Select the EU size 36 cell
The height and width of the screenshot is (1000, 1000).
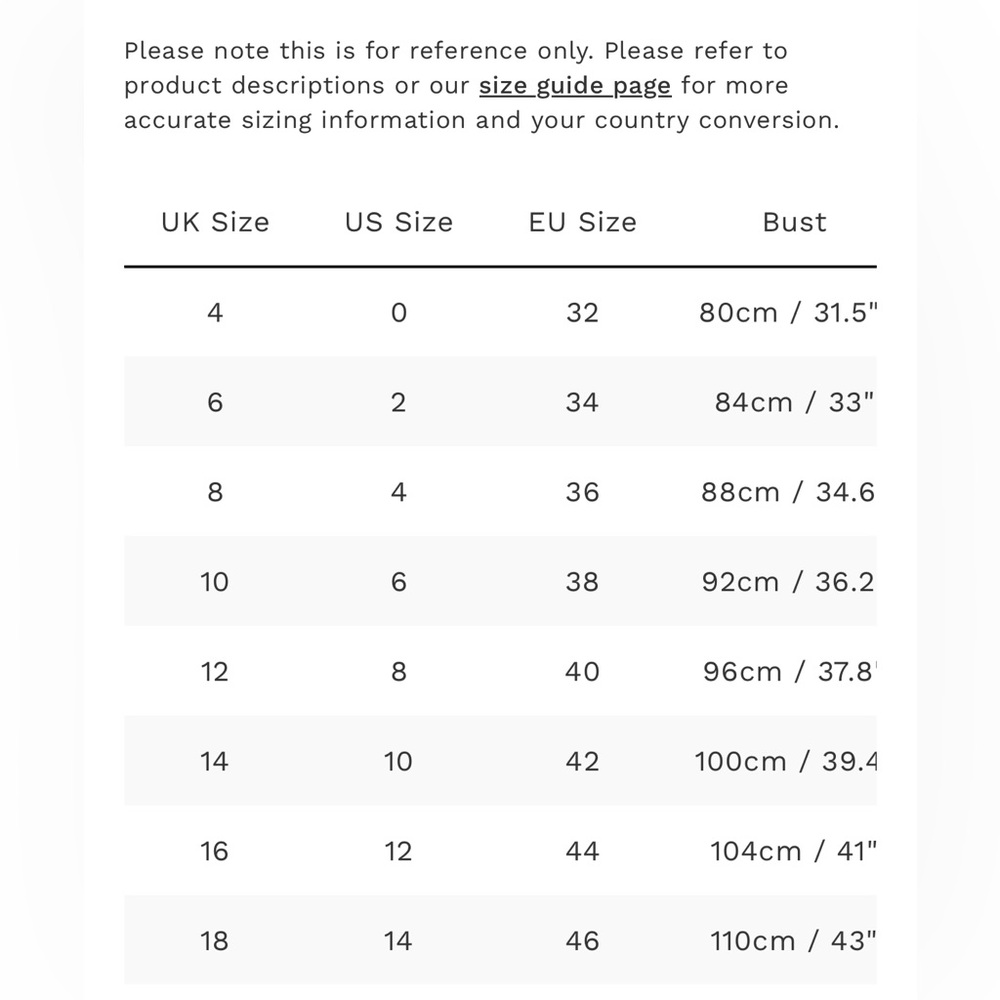pos(582,492)
